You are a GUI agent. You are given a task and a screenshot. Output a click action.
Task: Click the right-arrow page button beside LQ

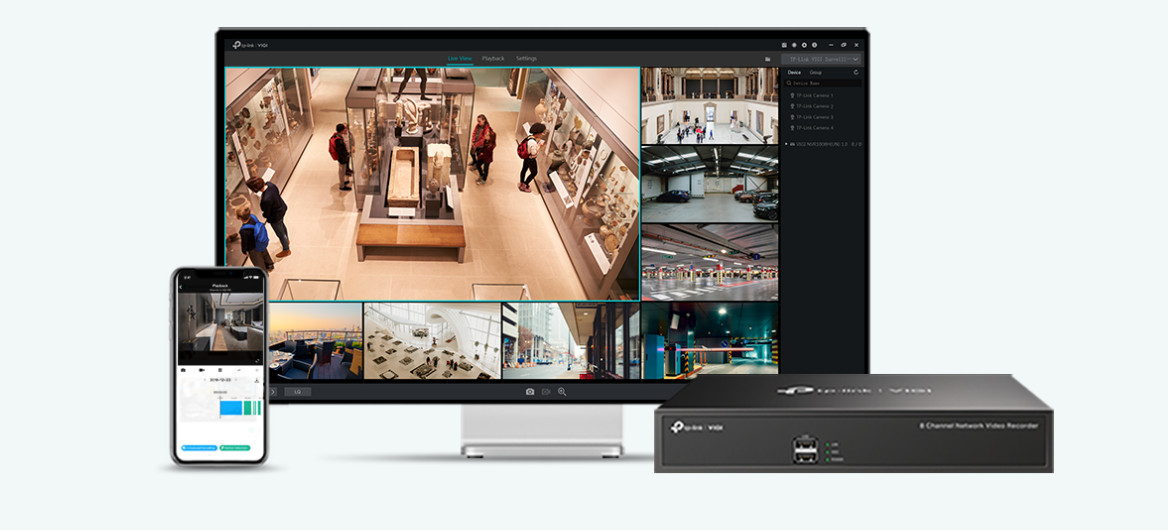pos(273,392)
